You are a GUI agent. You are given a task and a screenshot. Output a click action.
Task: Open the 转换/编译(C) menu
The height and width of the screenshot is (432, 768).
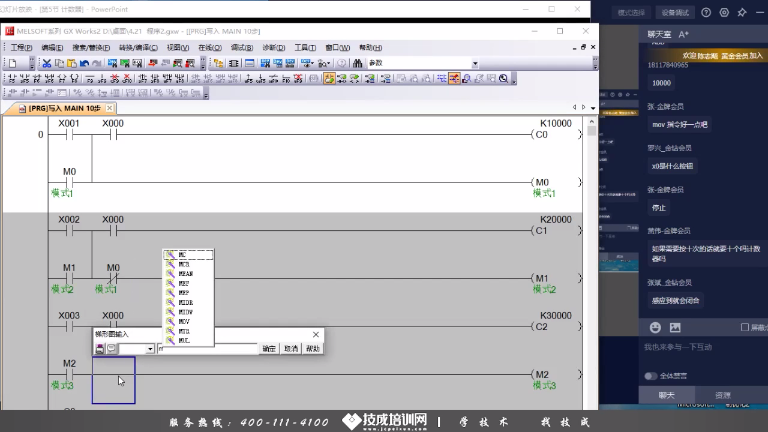138,48
